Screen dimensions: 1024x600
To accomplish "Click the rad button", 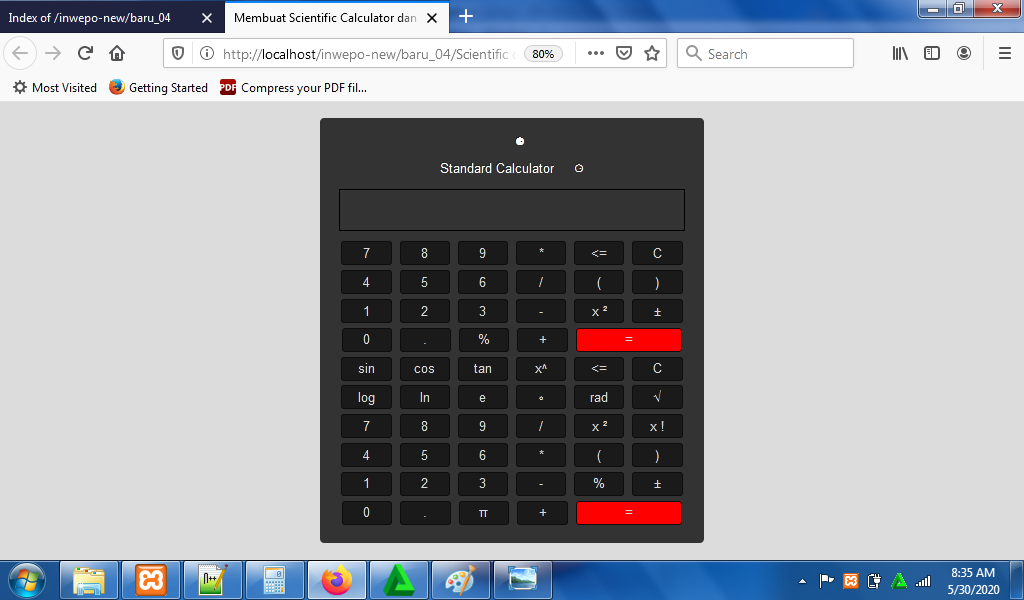I will pyautogui.click(x=599, y=398).
